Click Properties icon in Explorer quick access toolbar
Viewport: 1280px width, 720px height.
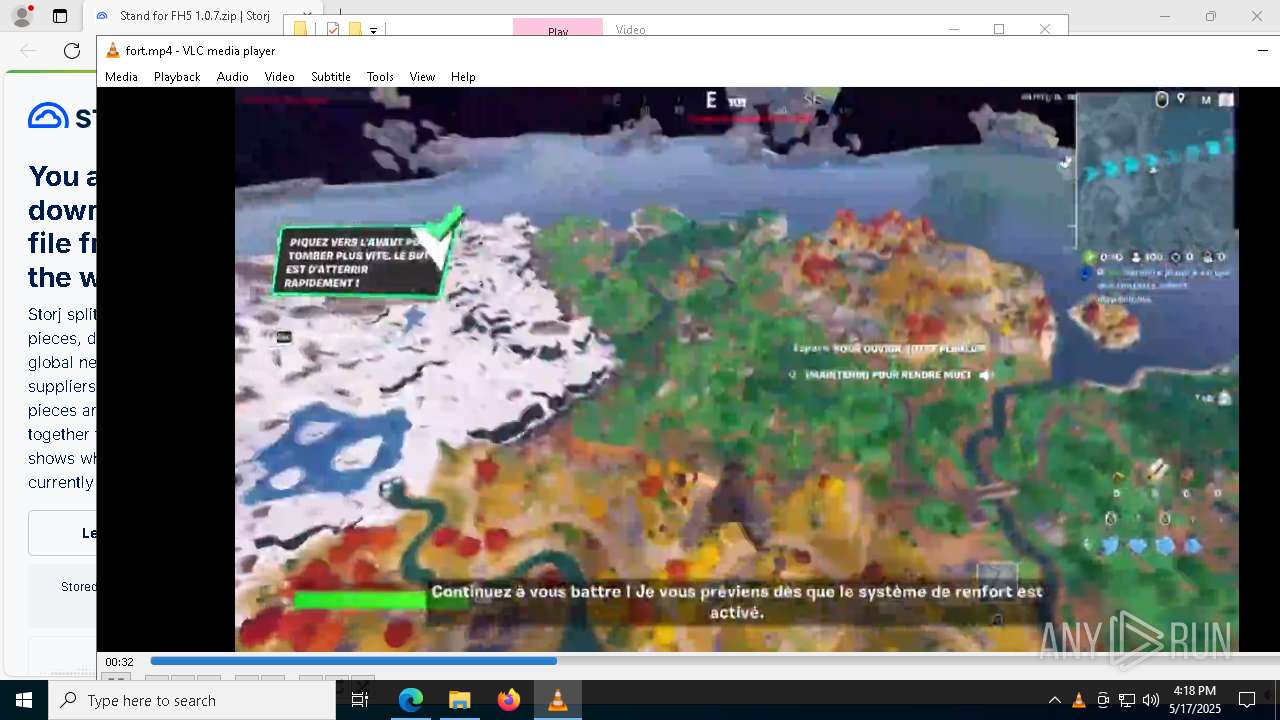pyautogui.click(x=333, y=29)
